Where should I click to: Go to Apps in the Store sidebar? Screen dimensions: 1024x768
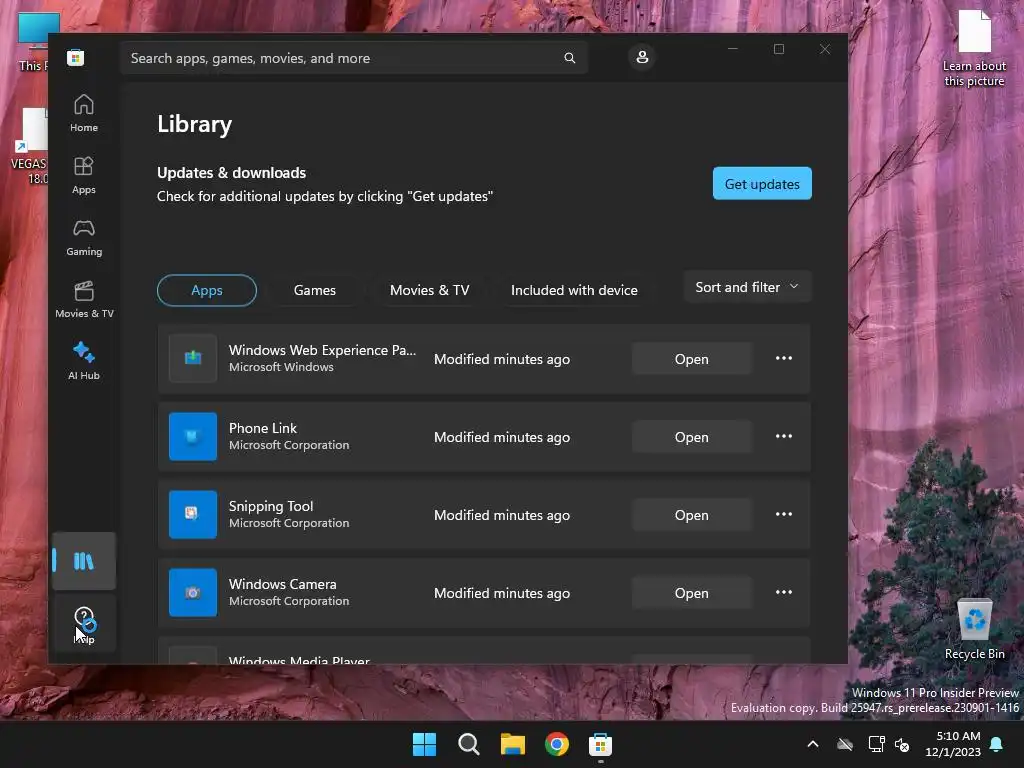pyautogui.click(x=84, y=176)
